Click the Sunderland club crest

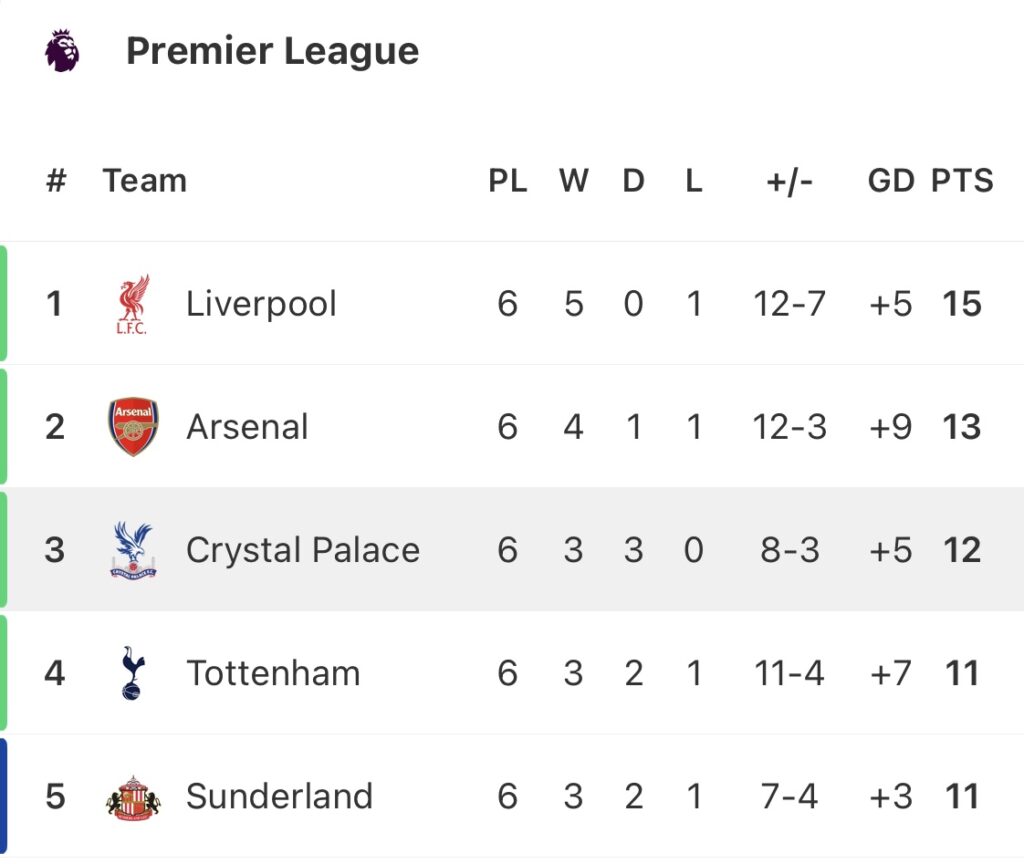coord(133,797)
